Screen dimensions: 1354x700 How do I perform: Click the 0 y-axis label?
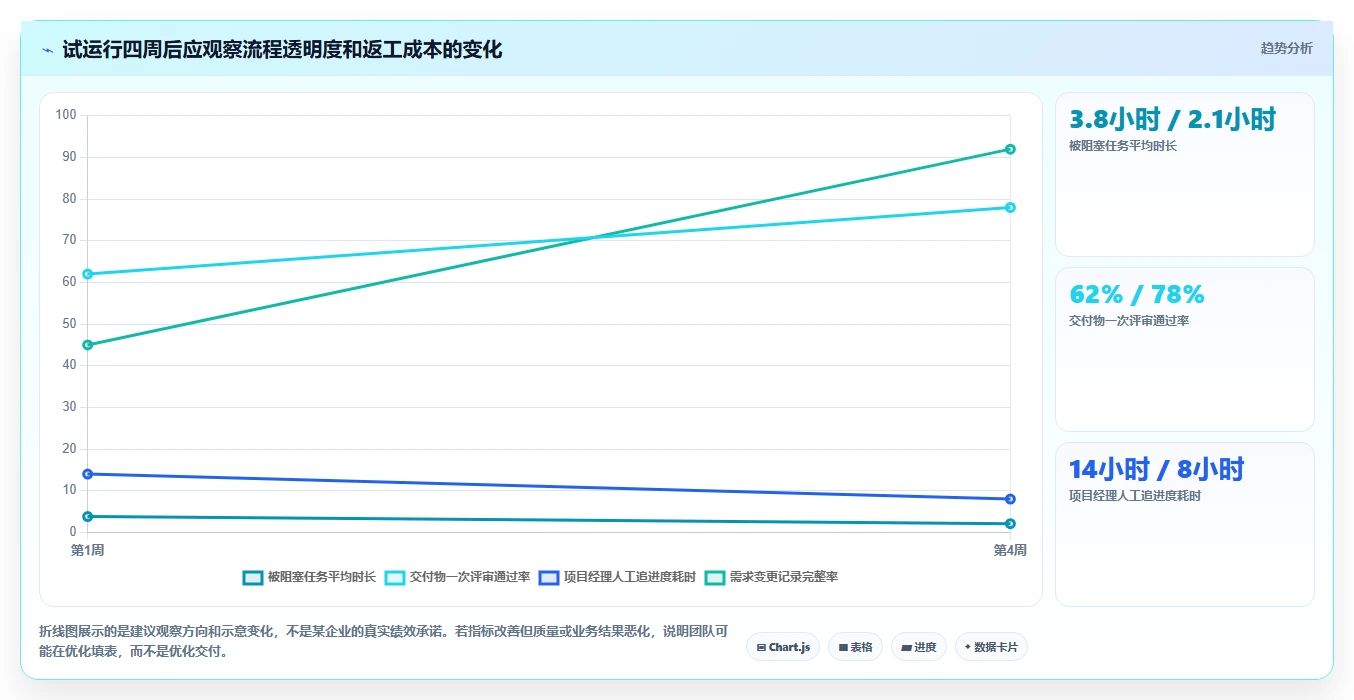(x=73, y=532)
